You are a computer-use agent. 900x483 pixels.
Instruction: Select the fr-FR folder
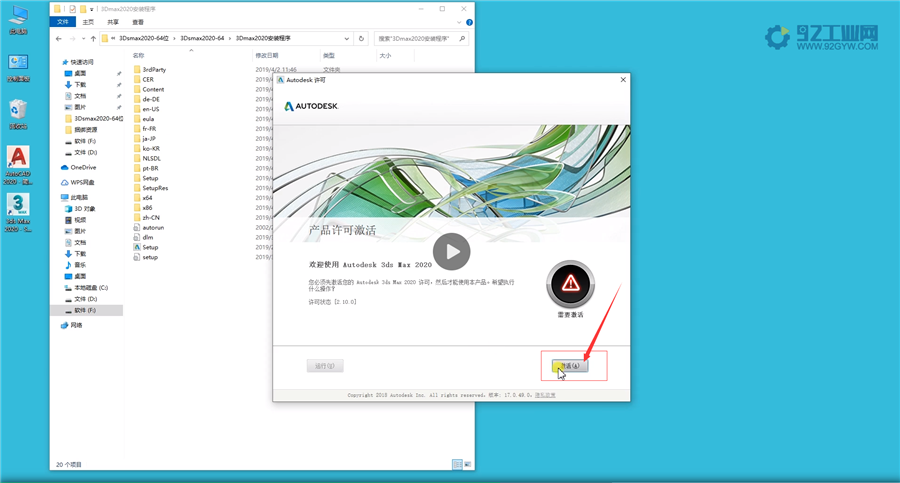145,129
